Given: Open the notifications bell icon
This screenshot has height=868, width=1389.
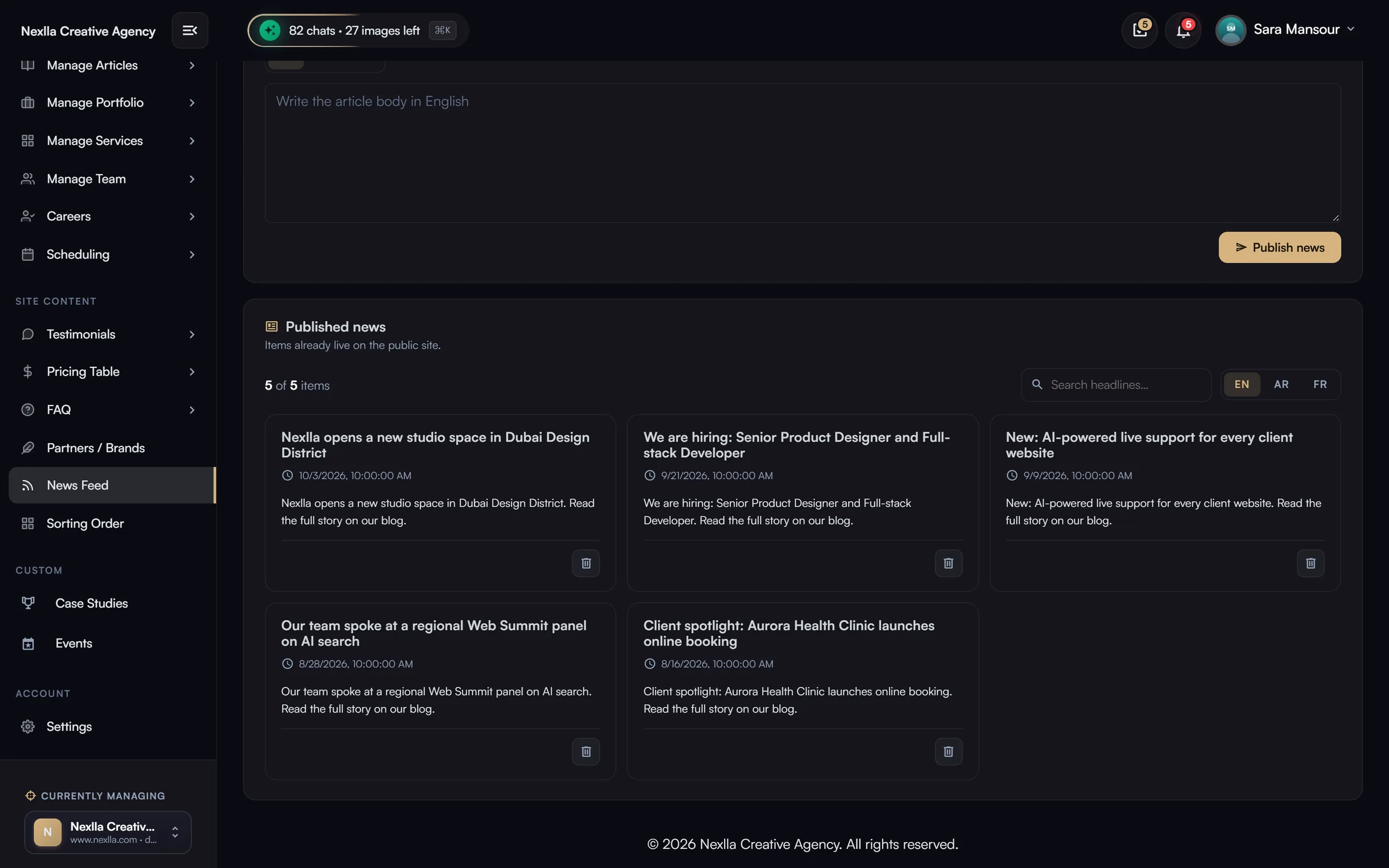Looking at the screenshot, I should coord(1183,30).
